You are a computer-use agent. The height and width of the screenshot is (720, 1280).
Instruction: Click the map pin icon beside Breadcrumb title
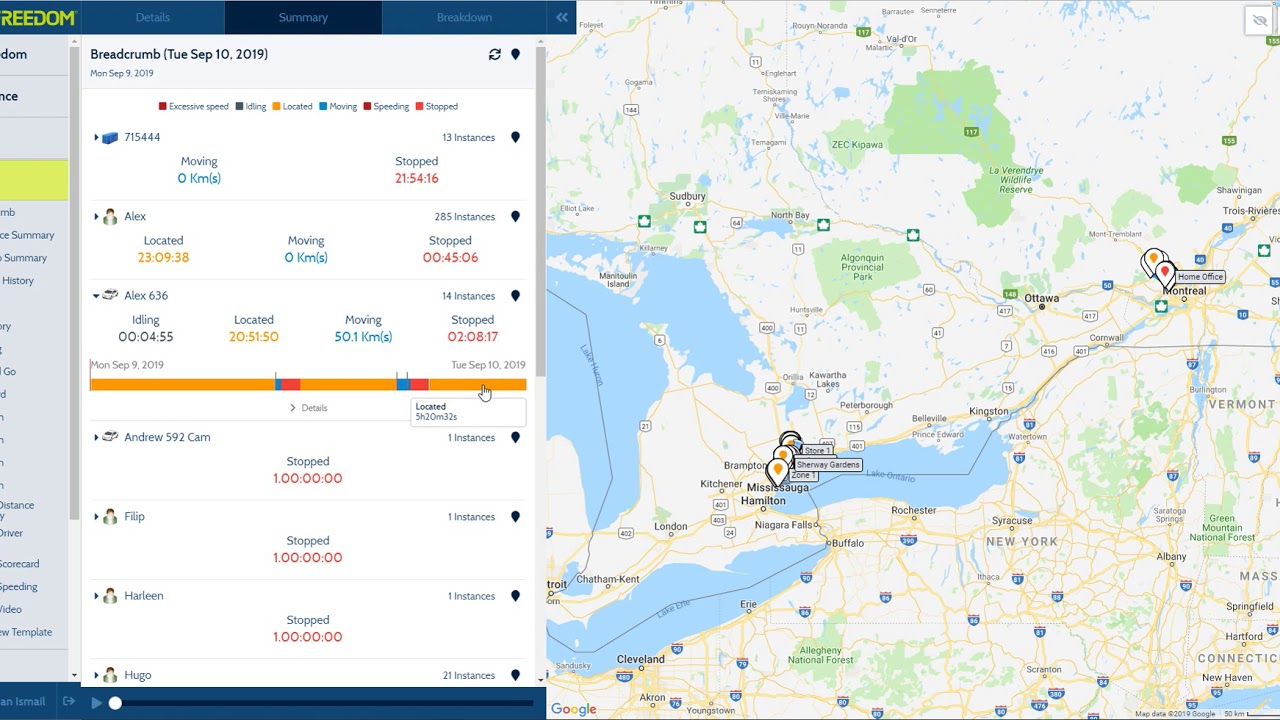515,54
